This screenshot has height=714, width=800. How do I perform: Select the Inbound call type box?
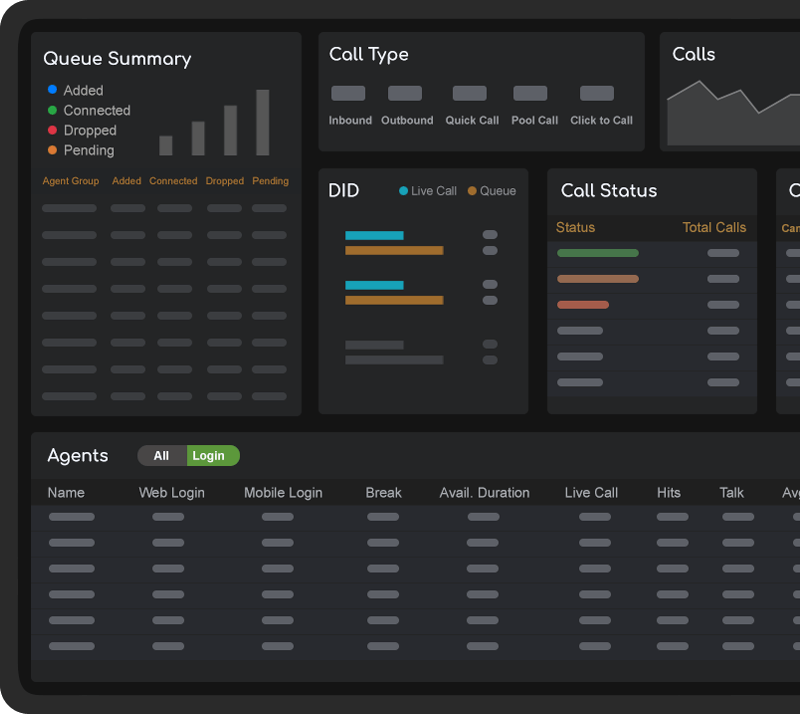click(x=348, y=93)
